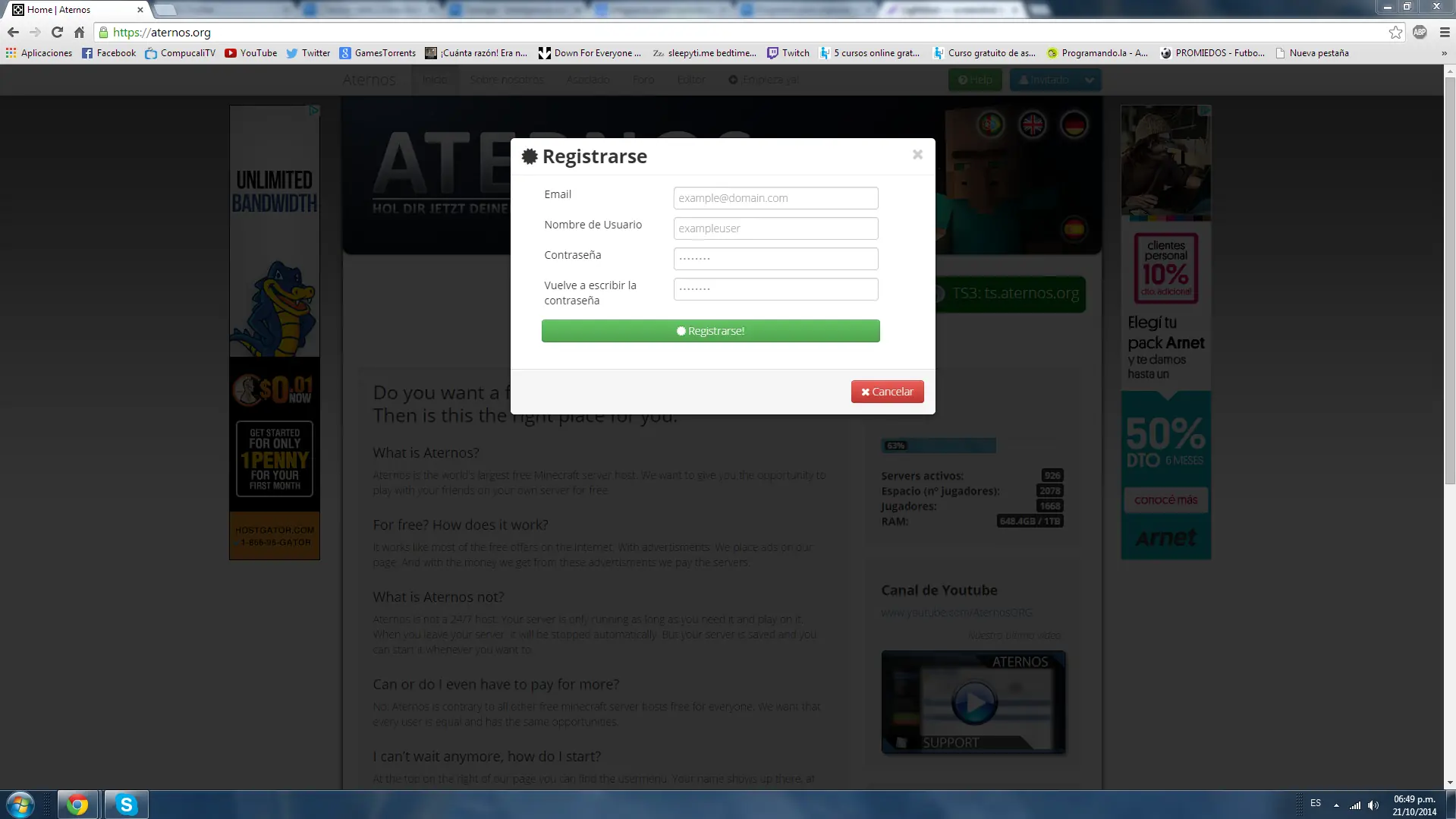Focus the browser address bar
1456x819 pixels.
[x=744, y=33]
